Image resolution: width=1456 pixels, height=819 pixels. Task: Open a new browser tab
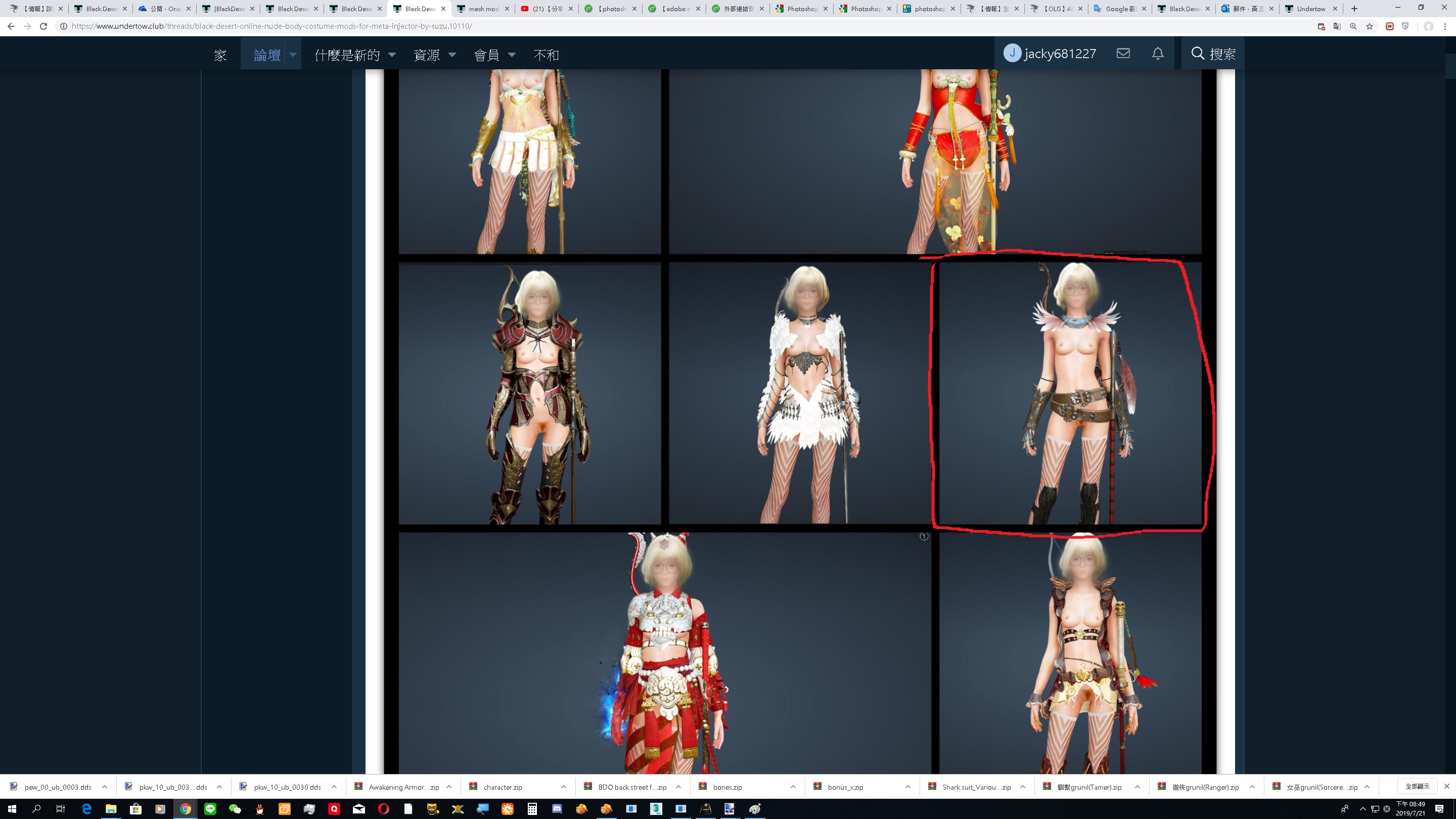point(1354,9)
